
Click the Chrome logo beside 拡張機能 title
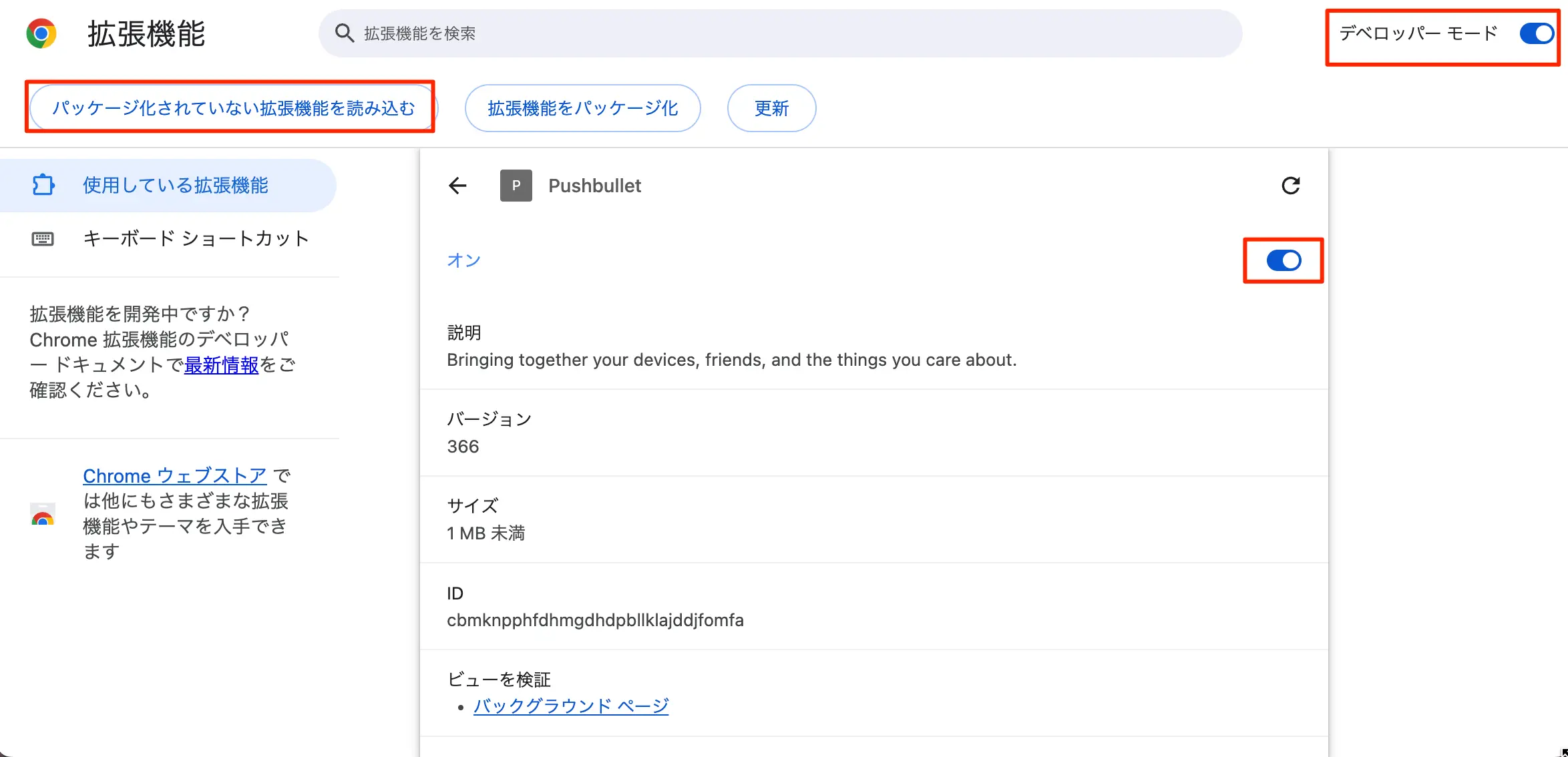coord(41,33)
